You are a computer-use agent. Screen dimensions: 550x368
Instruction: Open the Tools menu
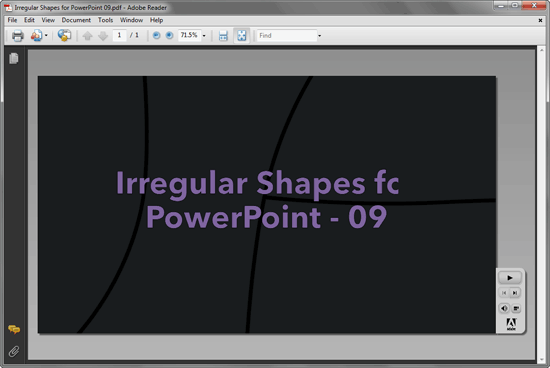click(105, 20)
